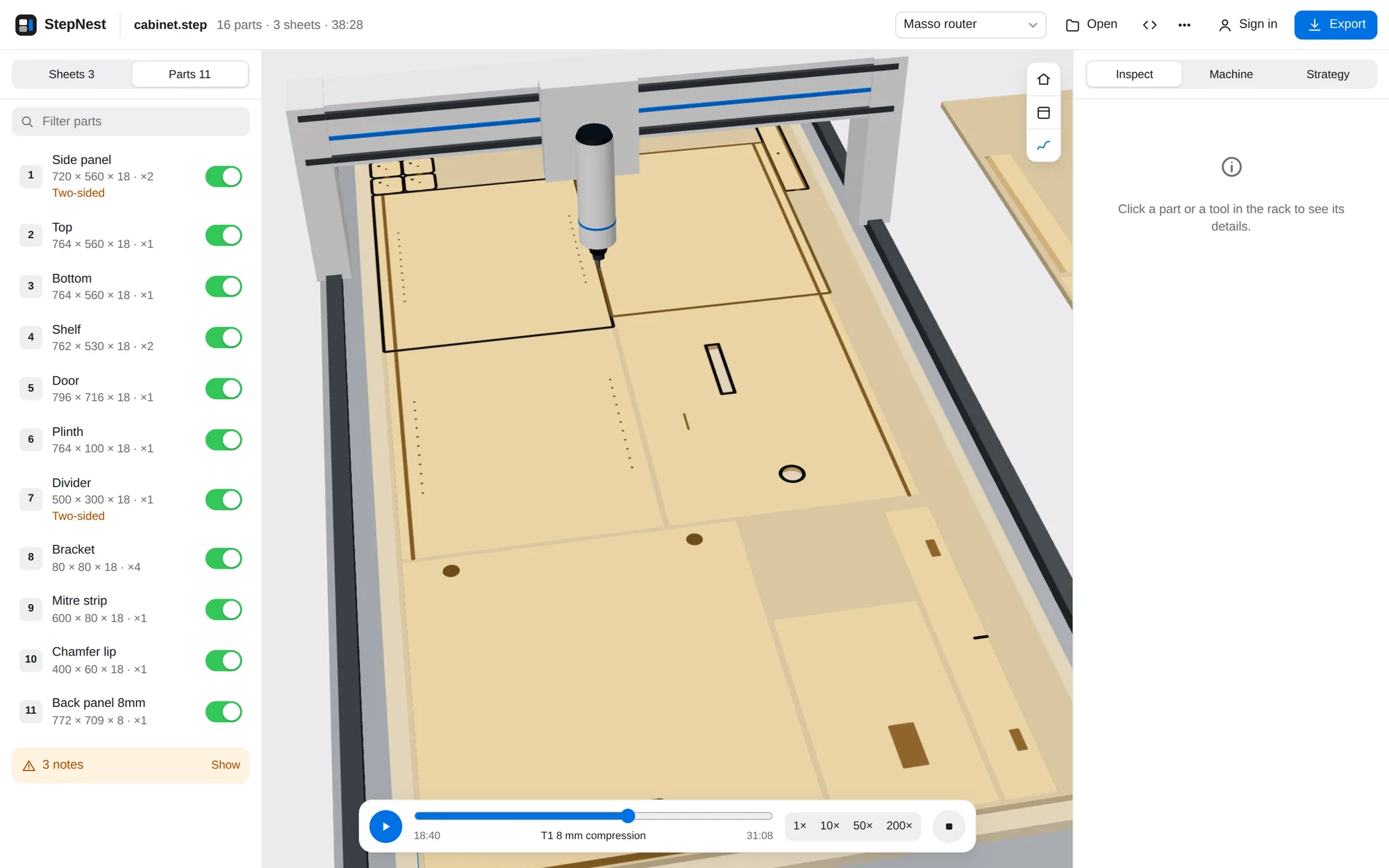Disable the Chamfer lip toggle

click(x=224, y=660)
